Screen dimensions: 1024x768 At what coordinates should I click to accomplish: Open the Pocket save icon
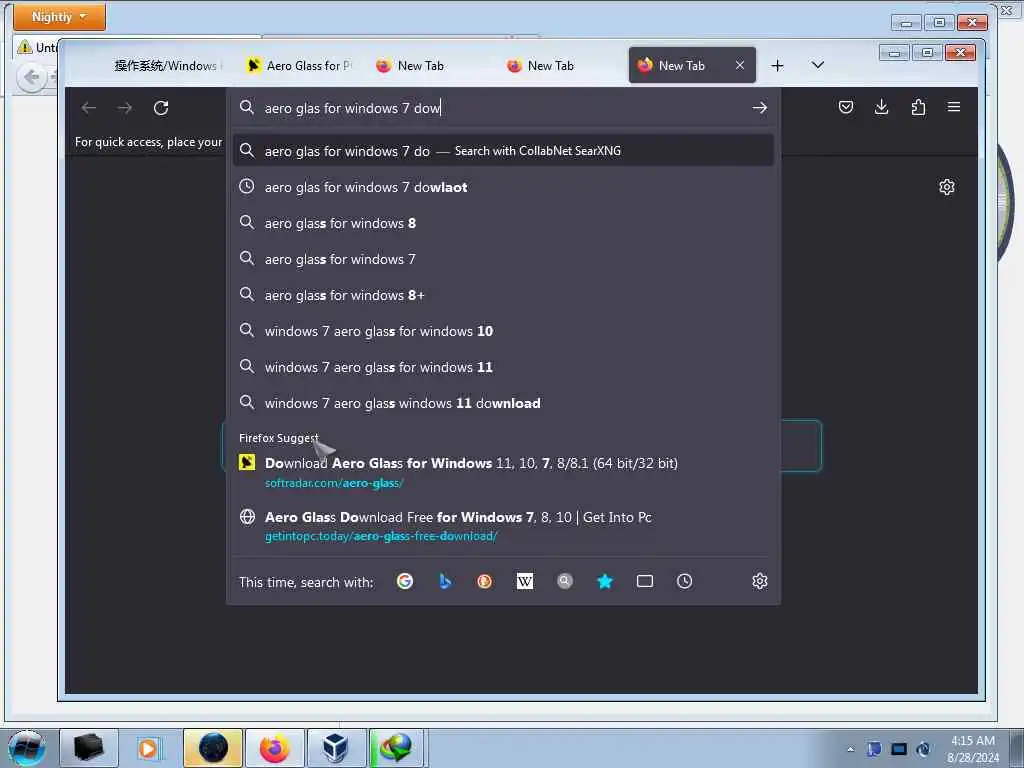tap(846, 107)
